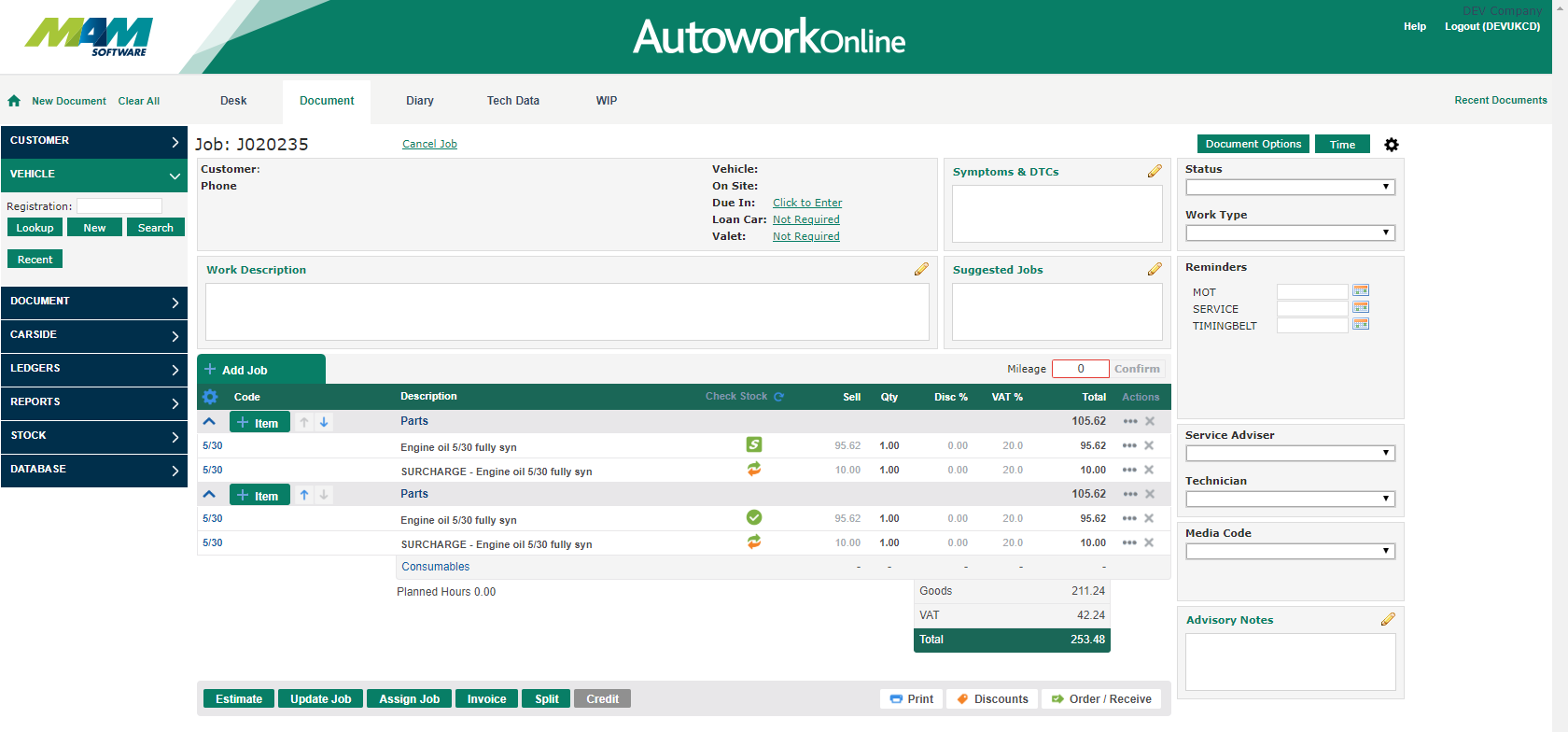The height and width of the screenshot is (732, 1568).
Task: Follow the Cancel Job link
Action: click(429, 144)
